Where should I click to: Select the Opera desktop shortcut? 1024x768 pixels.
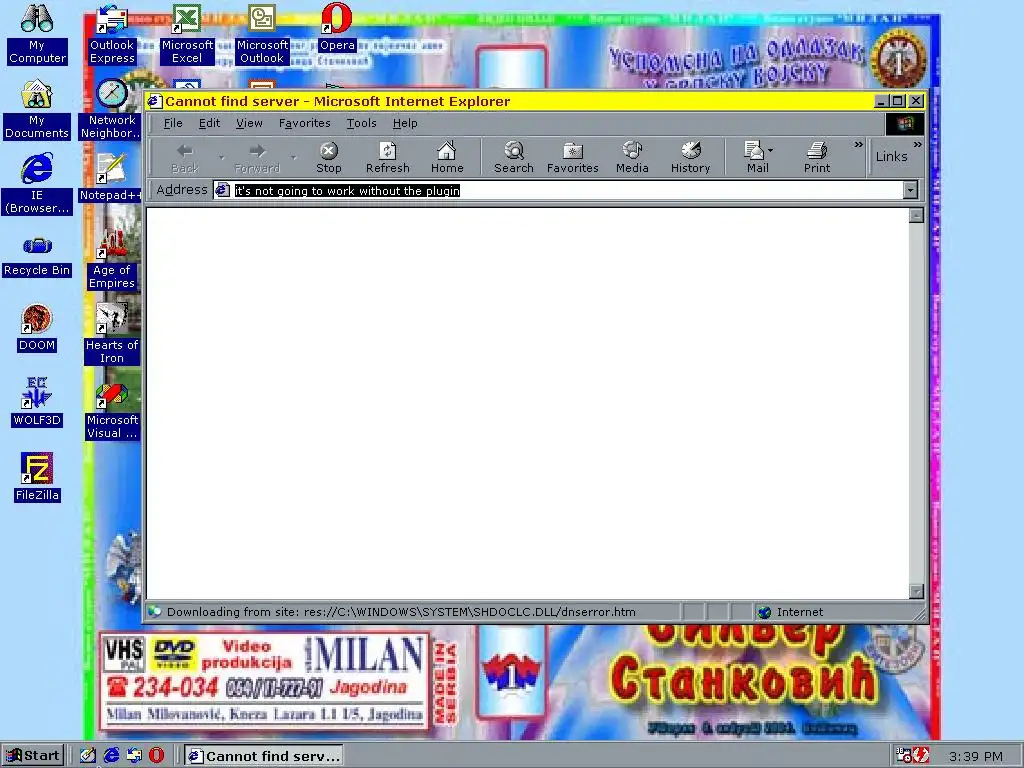pos(337,27)
